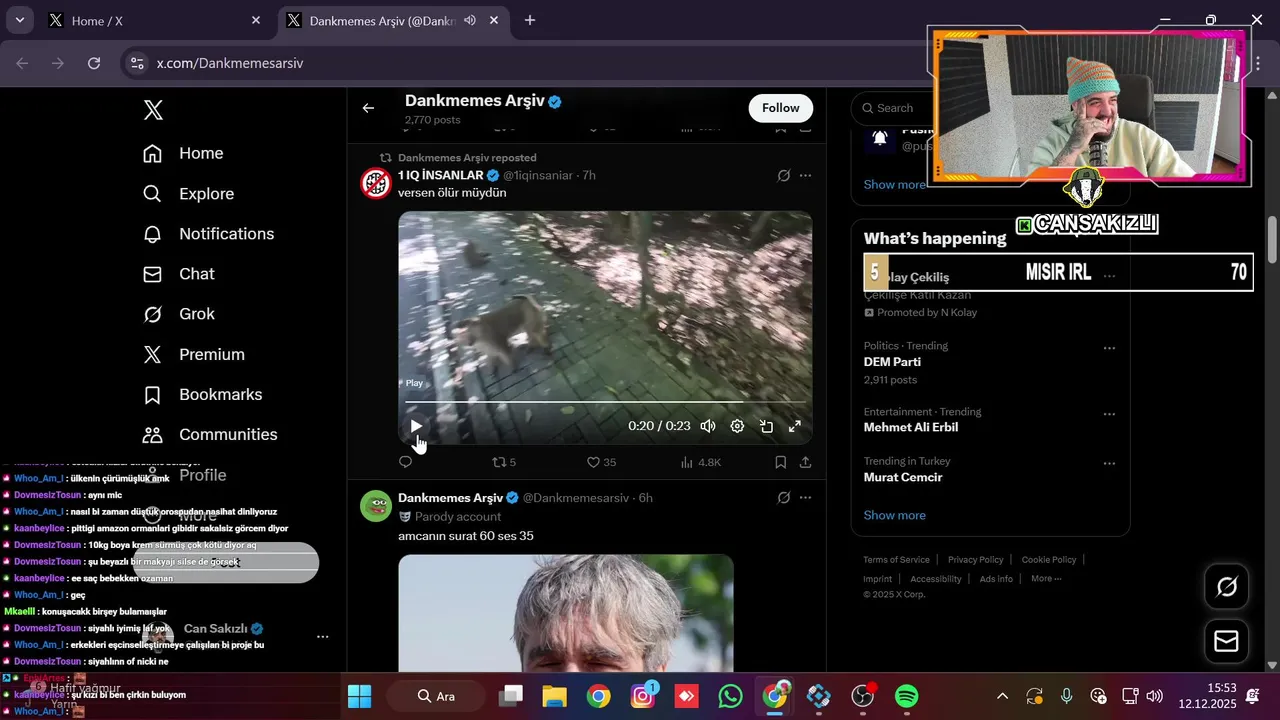Go to Home in sidebar
The width and height of the screenshot is (1280, 720).
pos(183,153)
